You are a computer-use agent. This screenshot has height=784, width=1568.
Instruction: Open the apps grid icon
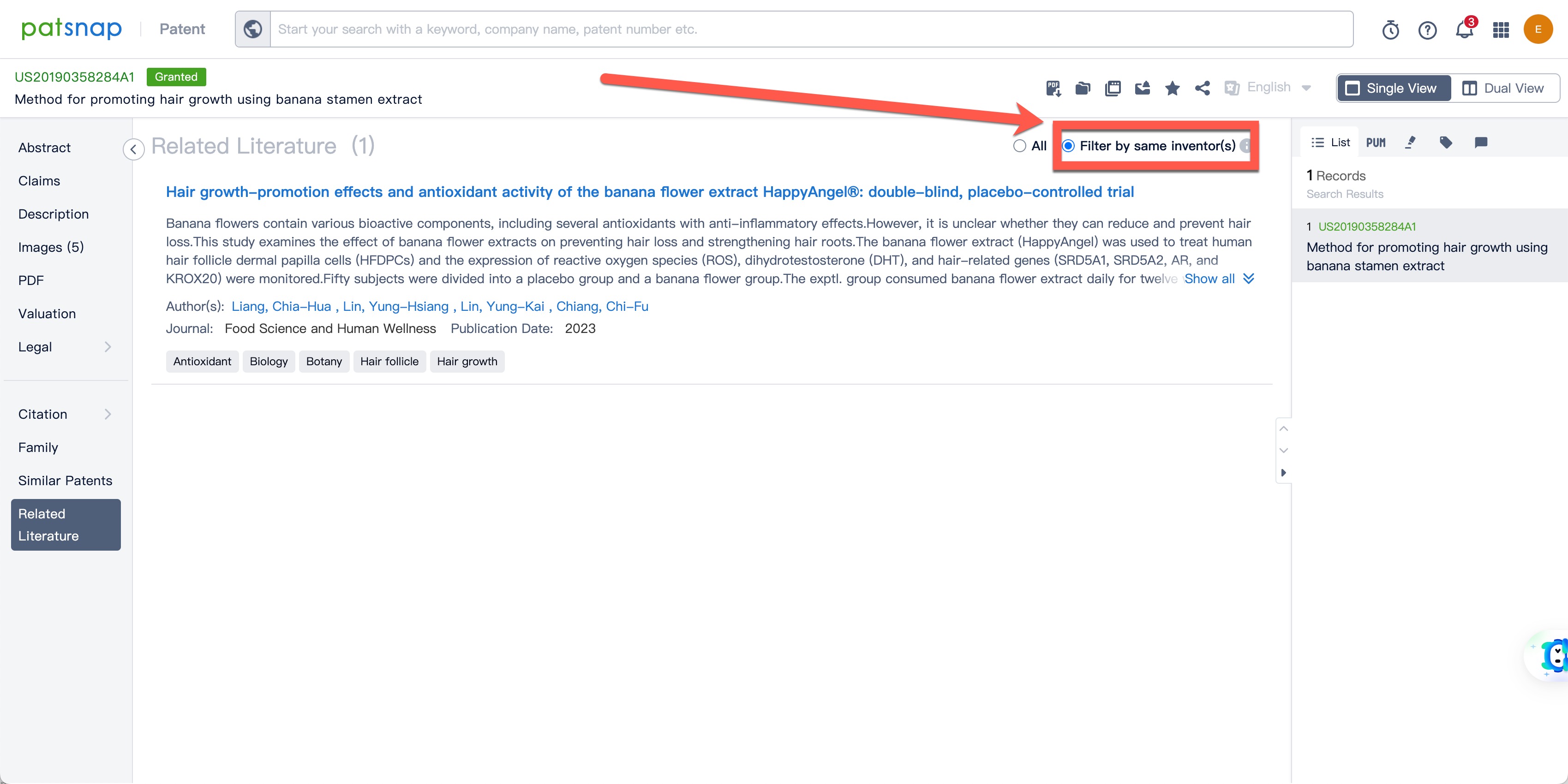(1501, 30)
